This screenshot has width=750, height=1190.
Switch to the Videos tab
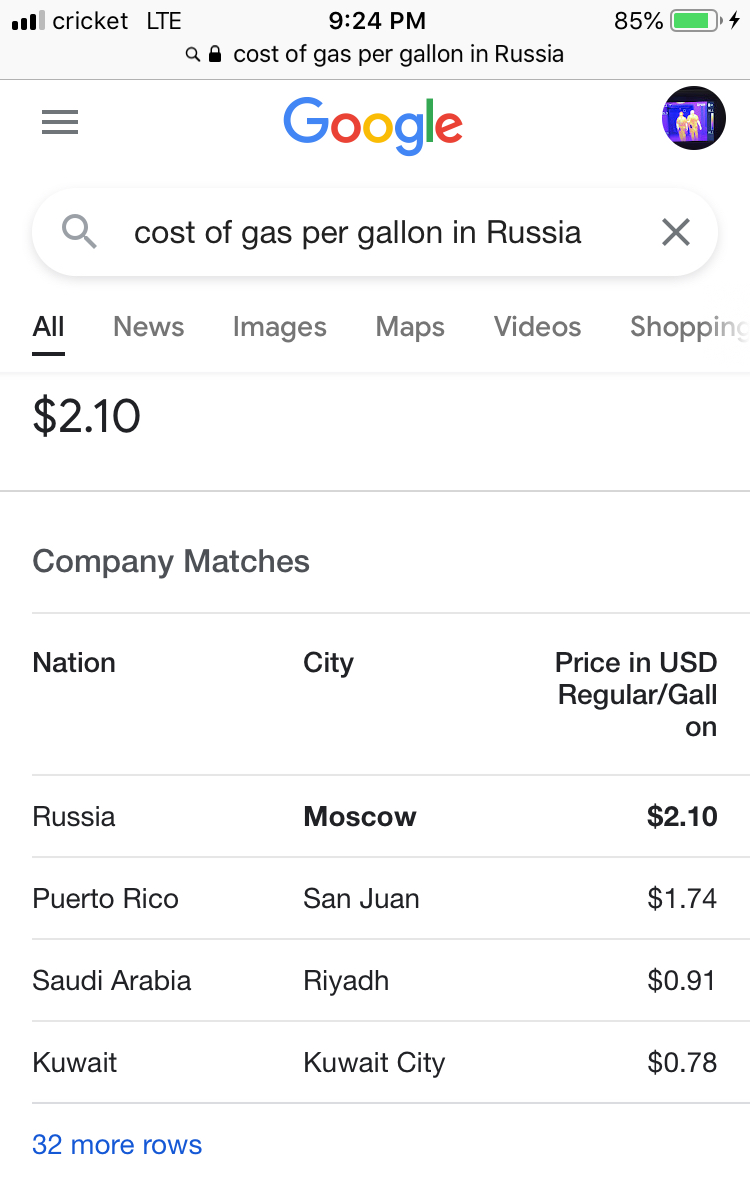coord(537,326)
